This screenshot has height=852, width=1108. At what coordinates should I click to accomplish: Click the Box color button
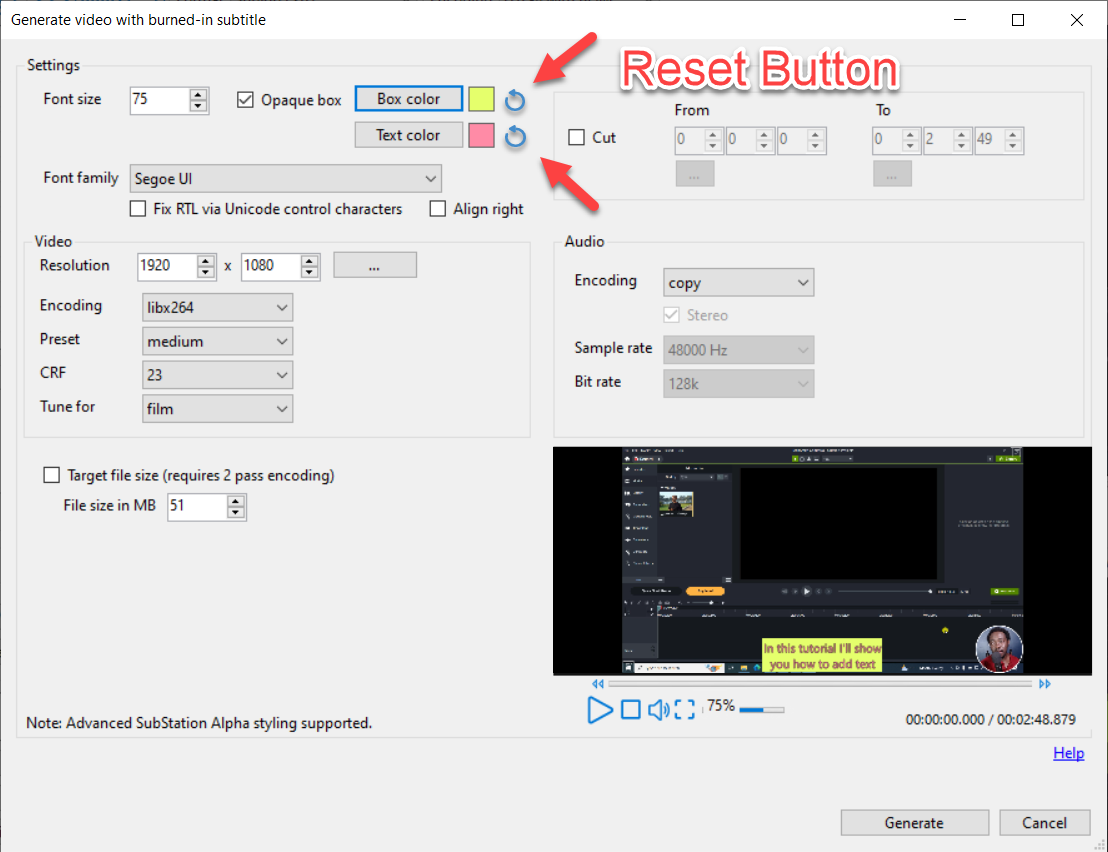pos(408,98)
